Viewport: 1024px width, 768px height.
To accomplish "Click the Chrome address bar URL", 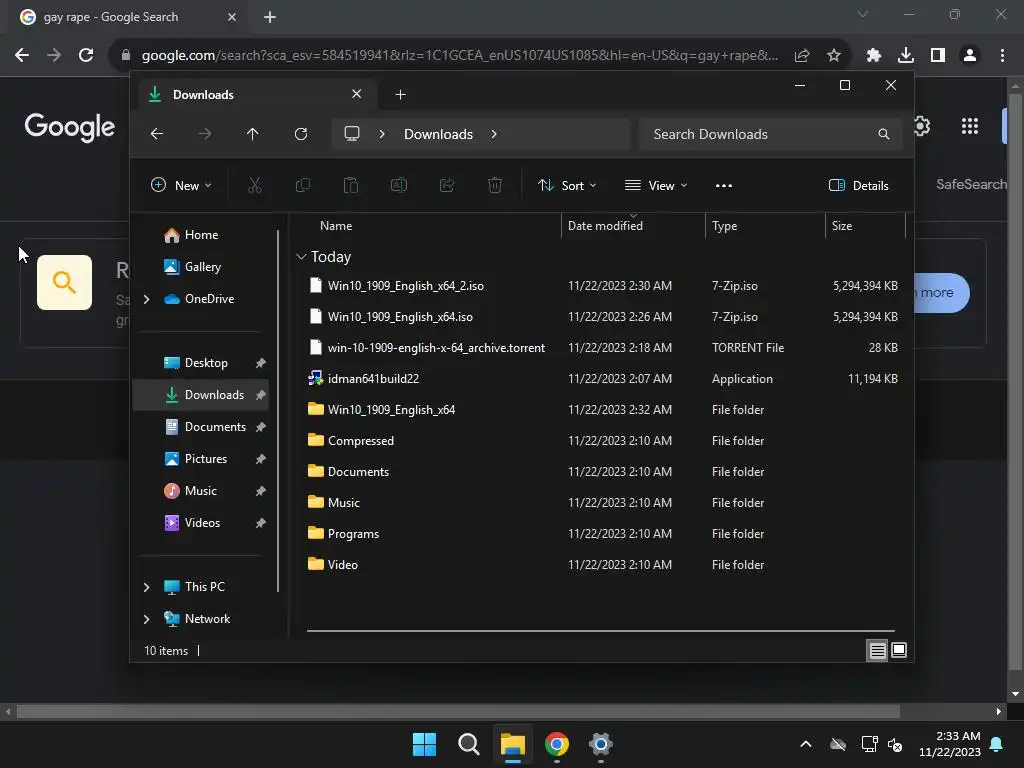I will [x=459, y=56].
